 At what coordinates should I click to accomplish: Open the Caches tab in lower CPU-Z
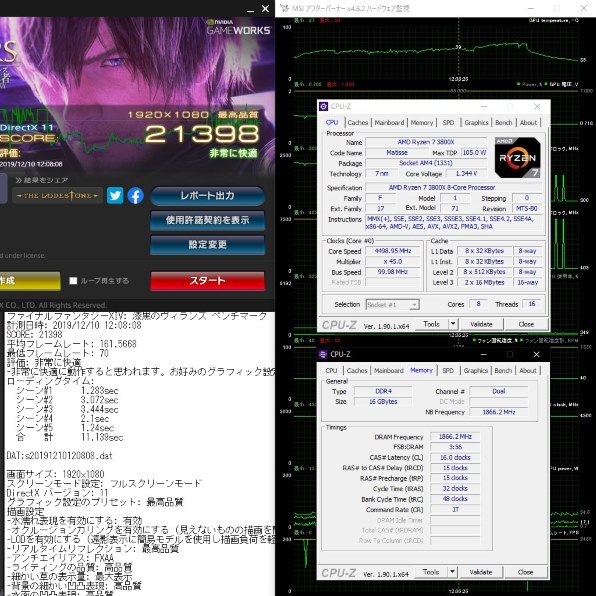(x=357, y=370)
